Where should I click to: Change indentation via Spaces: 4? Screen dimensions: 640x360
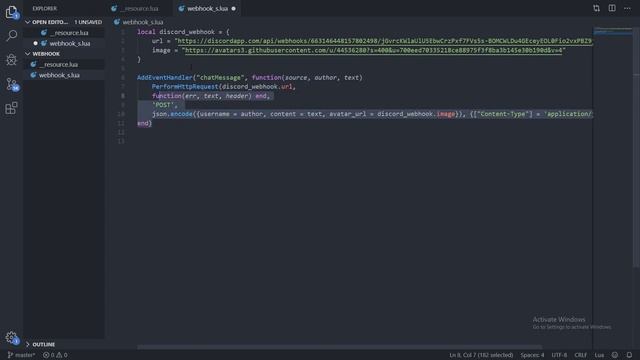(532, 355)
